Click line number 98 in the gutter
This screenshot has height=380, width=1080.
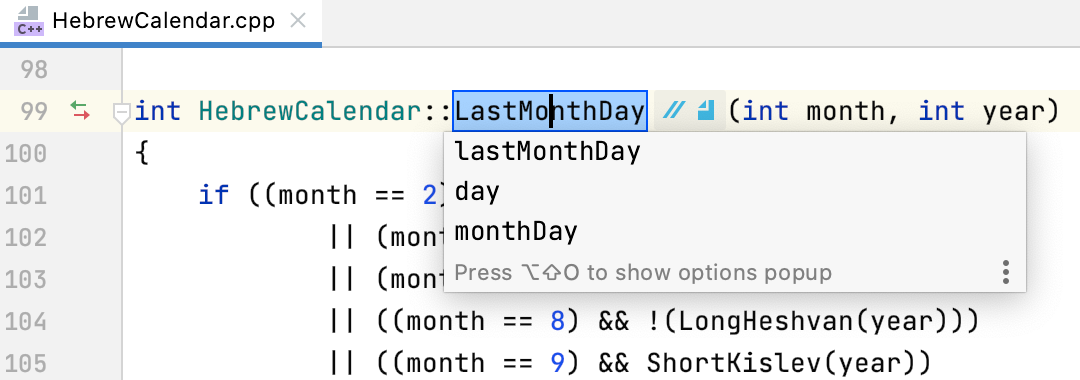[34, 70]
